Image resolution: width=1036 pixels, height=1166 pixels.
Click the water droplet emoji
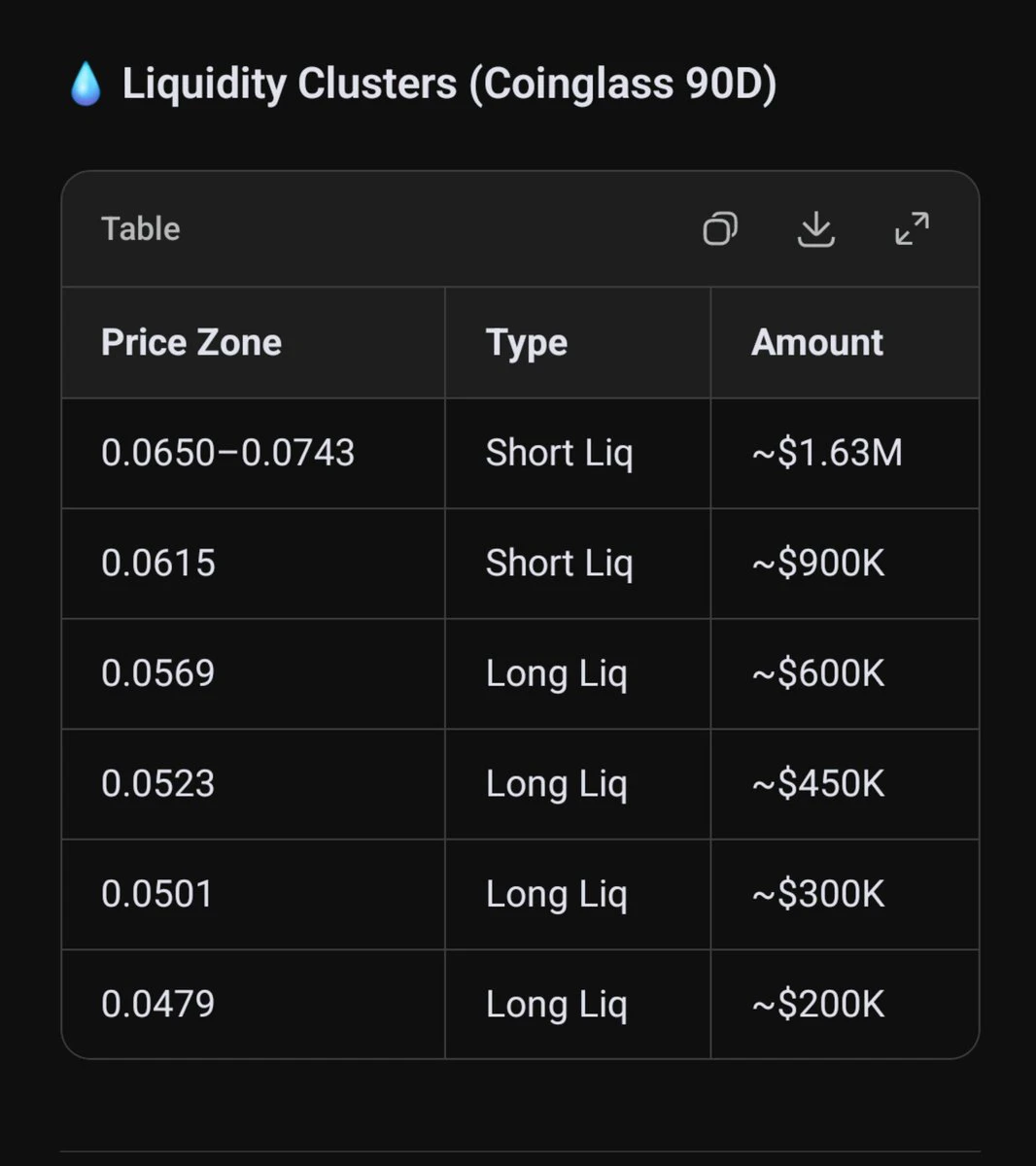[x=86, y=84]
